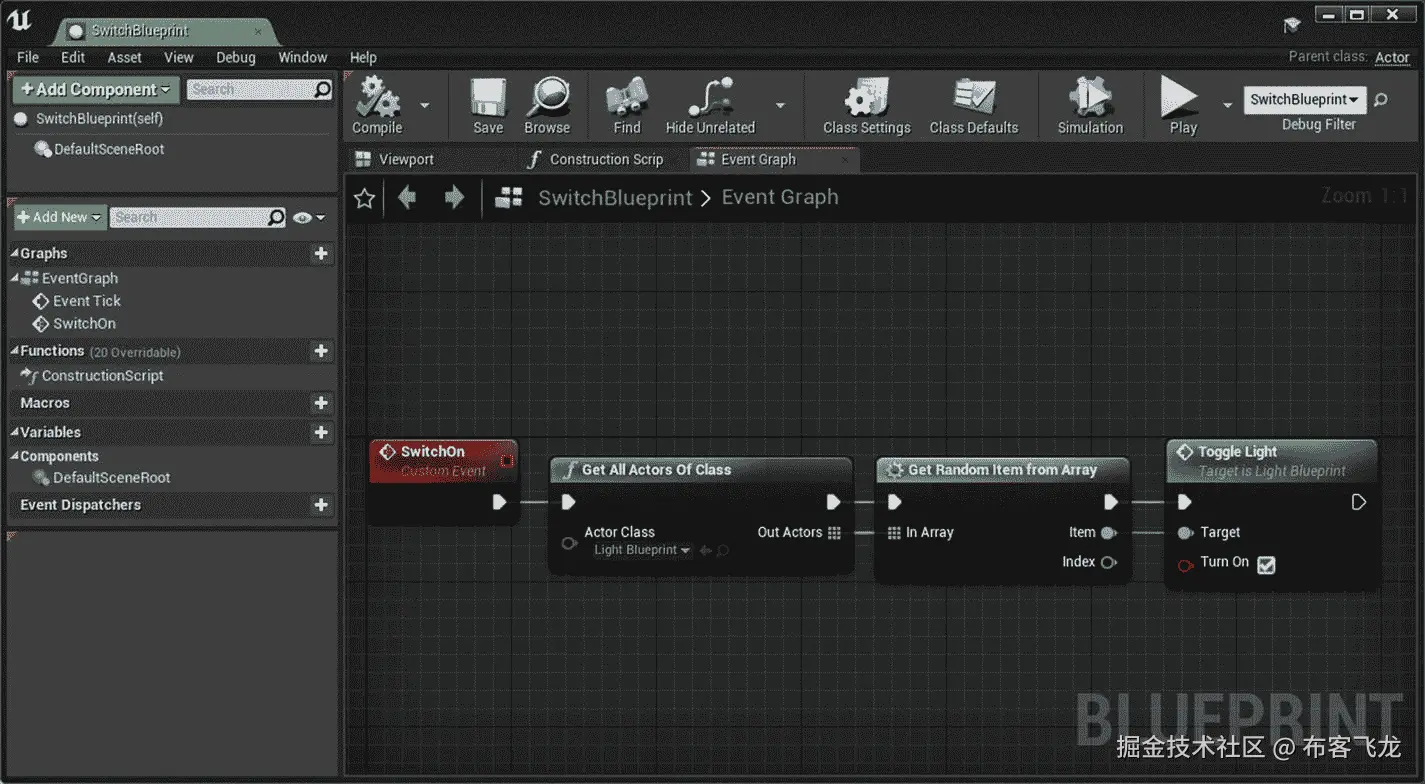This screenshot has height=784, width=1425.
Task: Go forward with the right arrow in graph header
Action: point(454,197)
